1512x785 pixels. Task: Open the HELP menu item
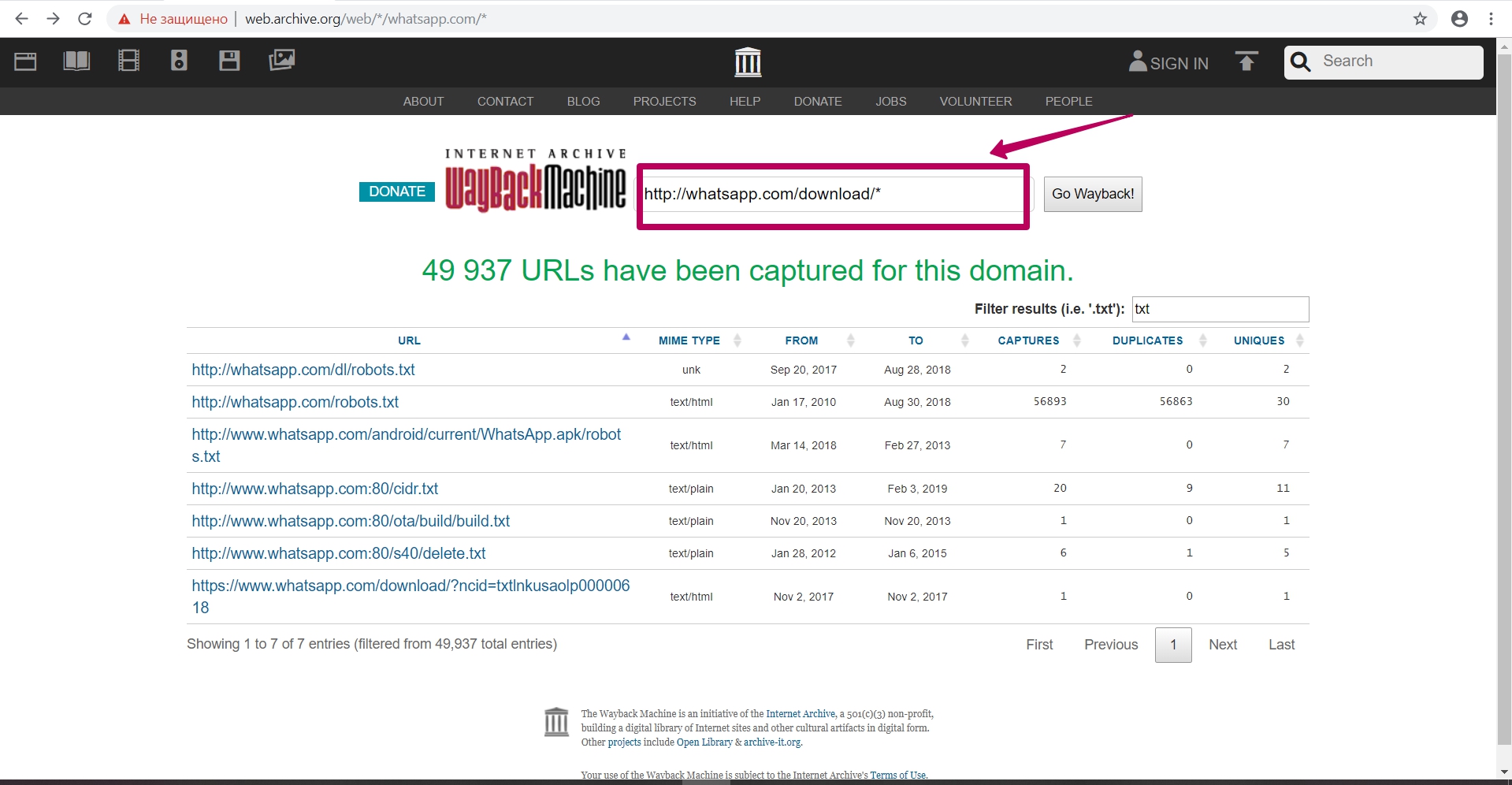(x=745, y=102)
